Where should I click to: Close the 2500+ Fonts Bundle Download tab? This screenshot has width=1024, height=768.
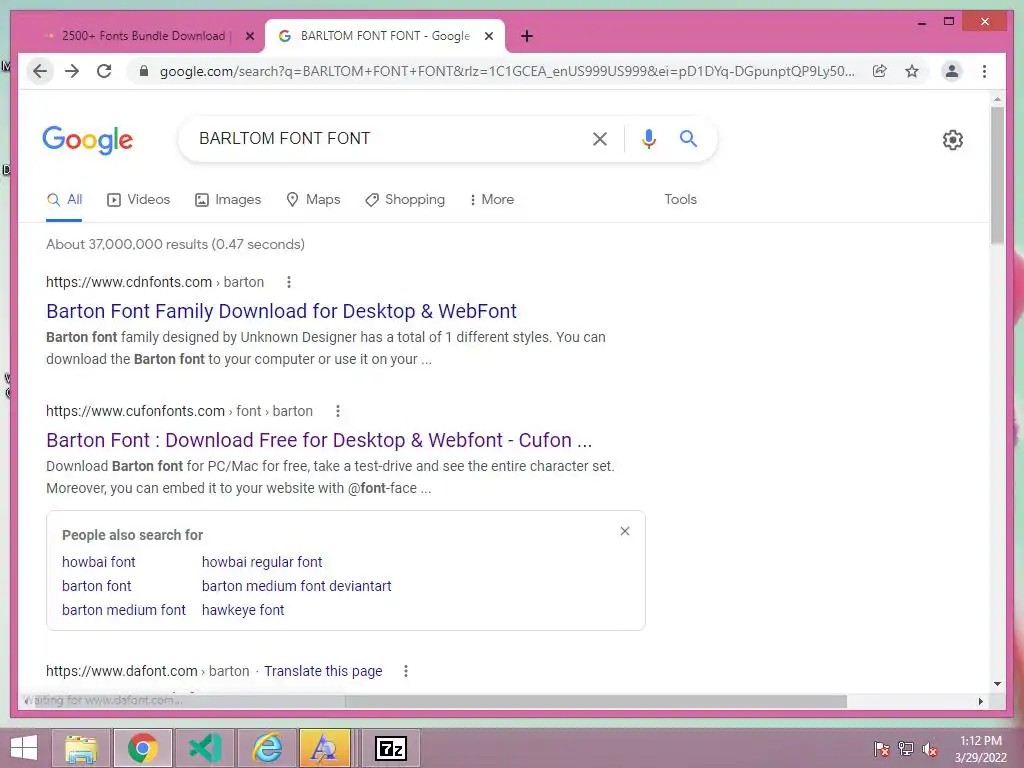coord(249,36)
